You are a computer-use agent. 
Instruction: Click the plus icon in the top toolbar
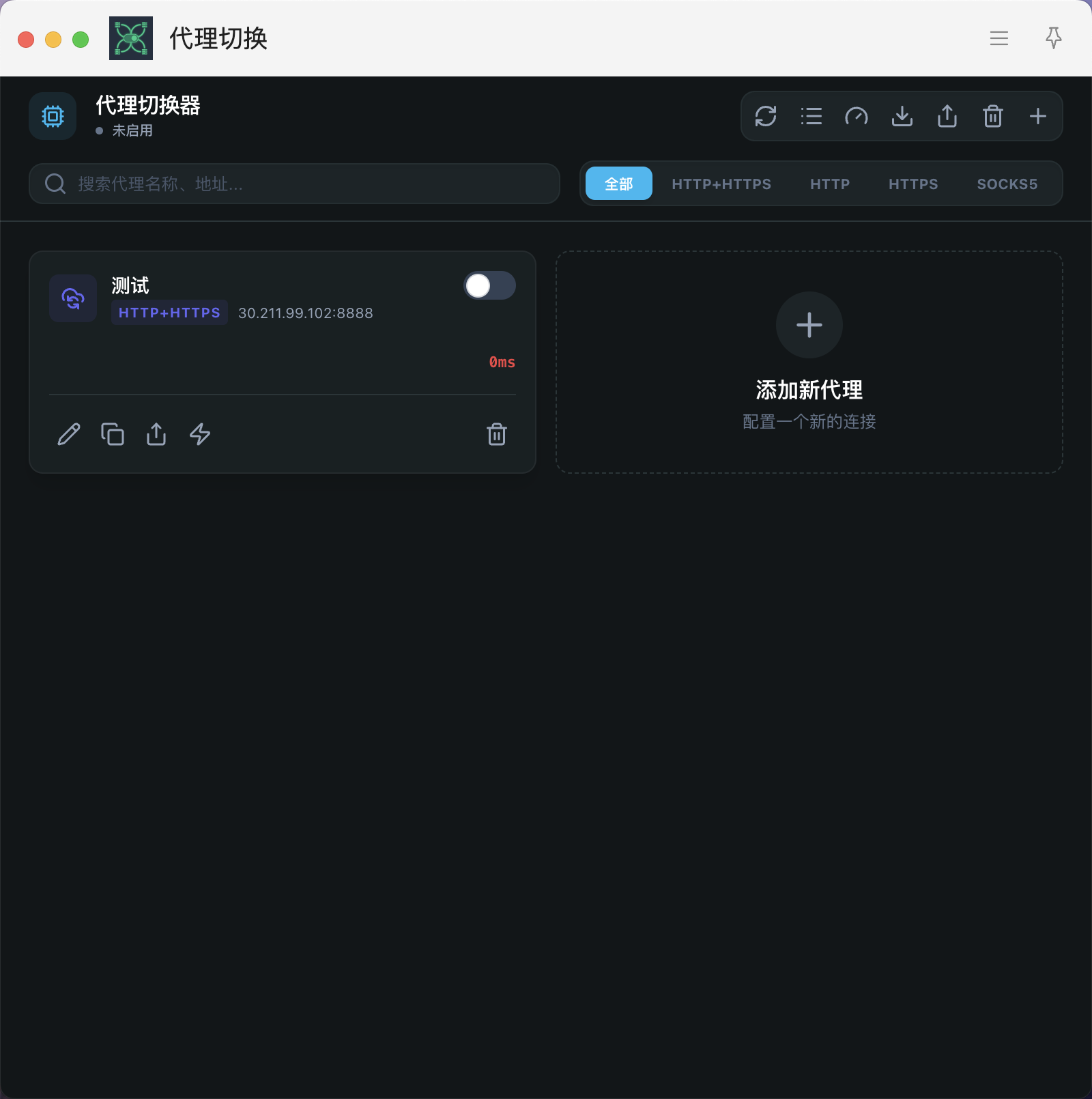(1038, 116)
